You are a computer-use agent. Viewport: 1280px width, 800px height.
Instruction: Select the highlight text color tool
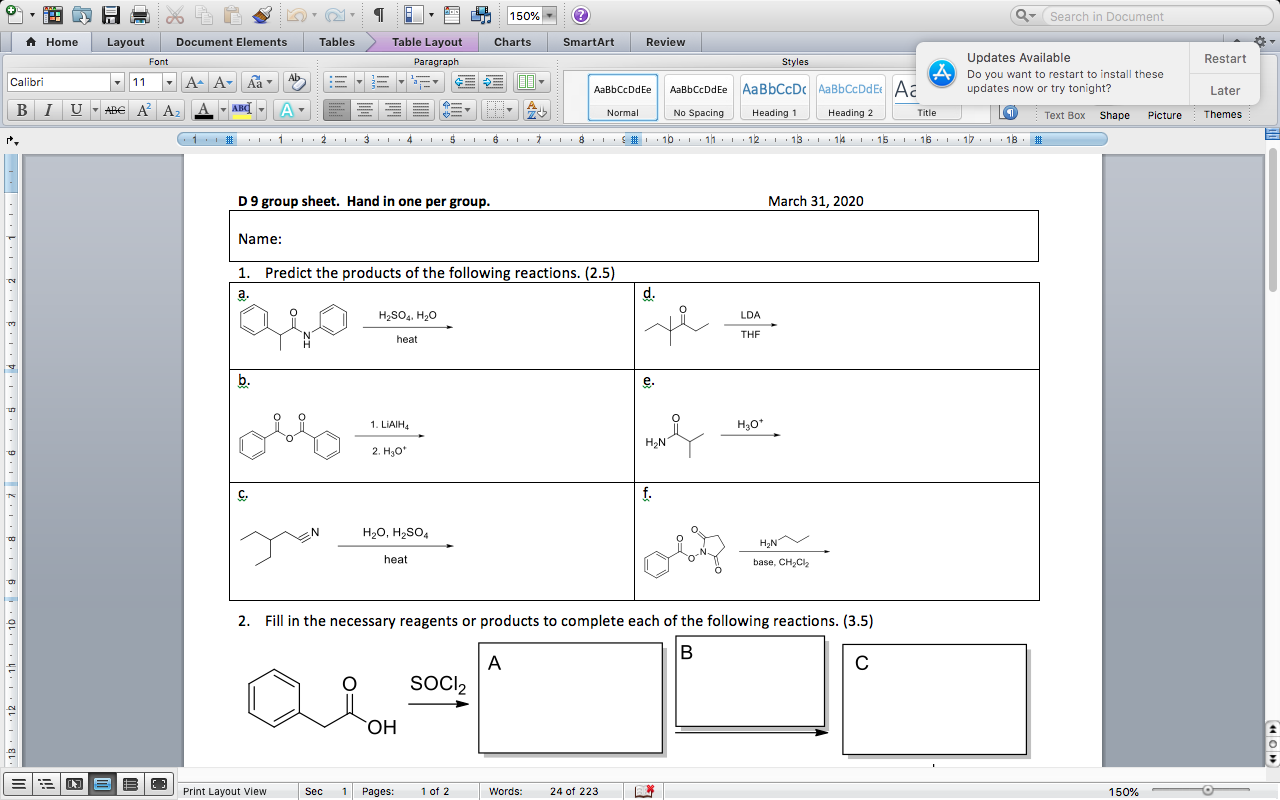[x=241, y=109]
